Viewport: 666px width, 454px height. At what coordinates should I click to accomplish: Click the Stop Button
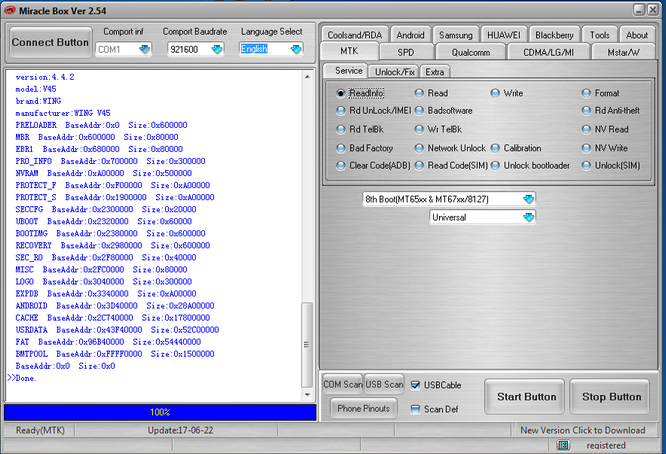pyautogui.click(x=611, y=397)
